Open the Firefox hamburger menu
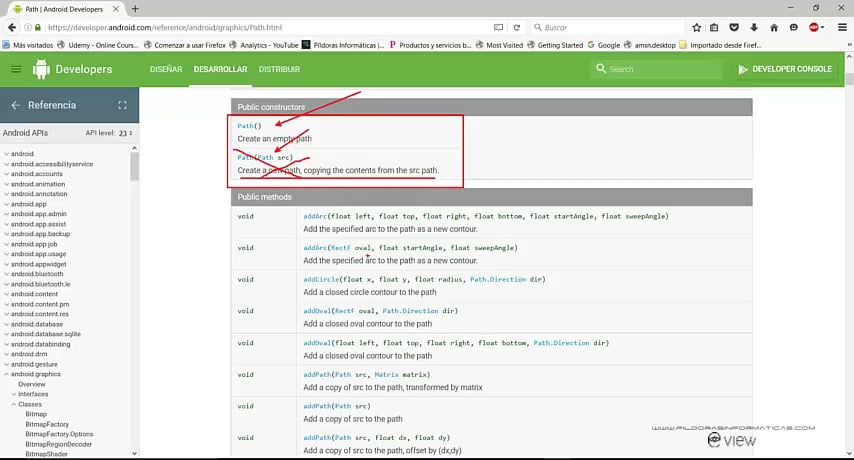854x460 pixels. point(842,27)
